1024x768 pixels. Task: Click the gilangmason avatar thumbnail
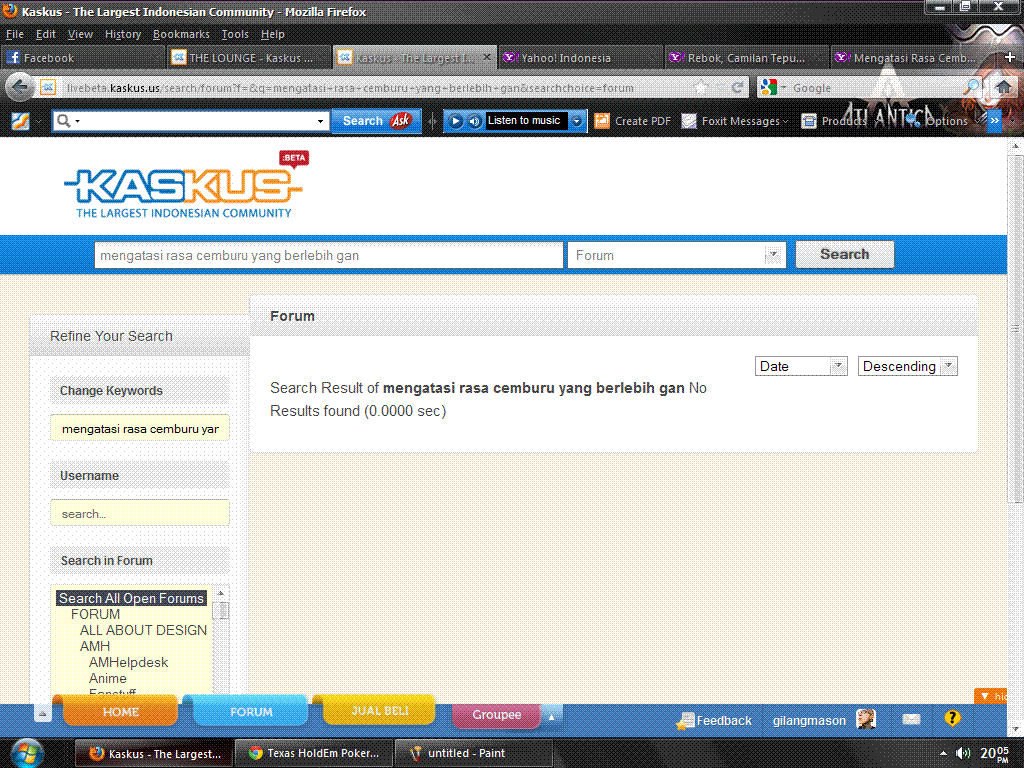point(866,719)
